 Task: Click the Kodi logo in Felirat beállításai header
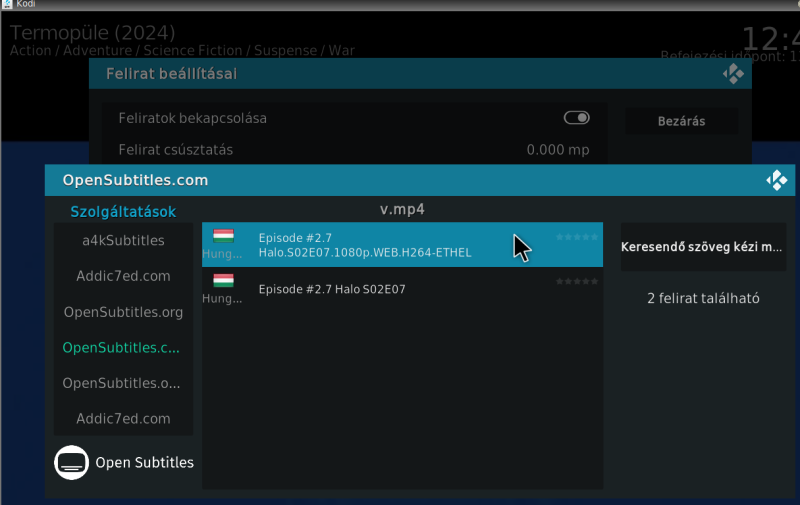pyautogui.click(x=733, y=74)
